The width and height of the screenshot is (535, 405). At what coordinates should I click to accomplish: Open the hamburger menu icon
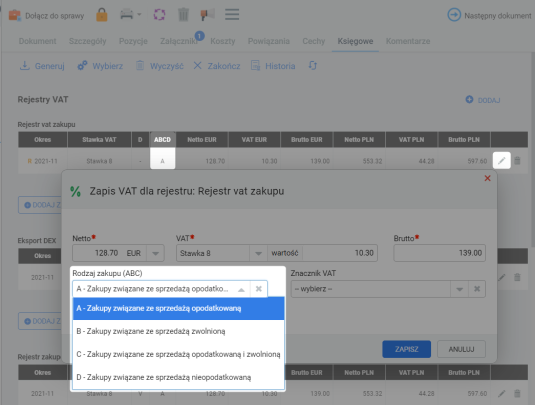click(x=232, y=15)
